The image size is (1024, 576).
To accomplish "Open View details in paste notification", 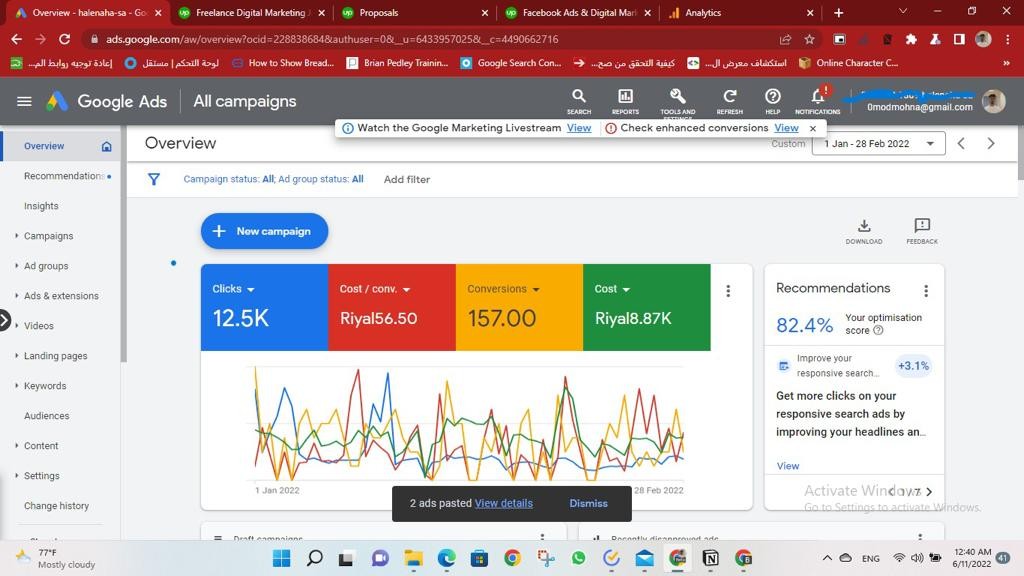I will (x=504, y=504).
